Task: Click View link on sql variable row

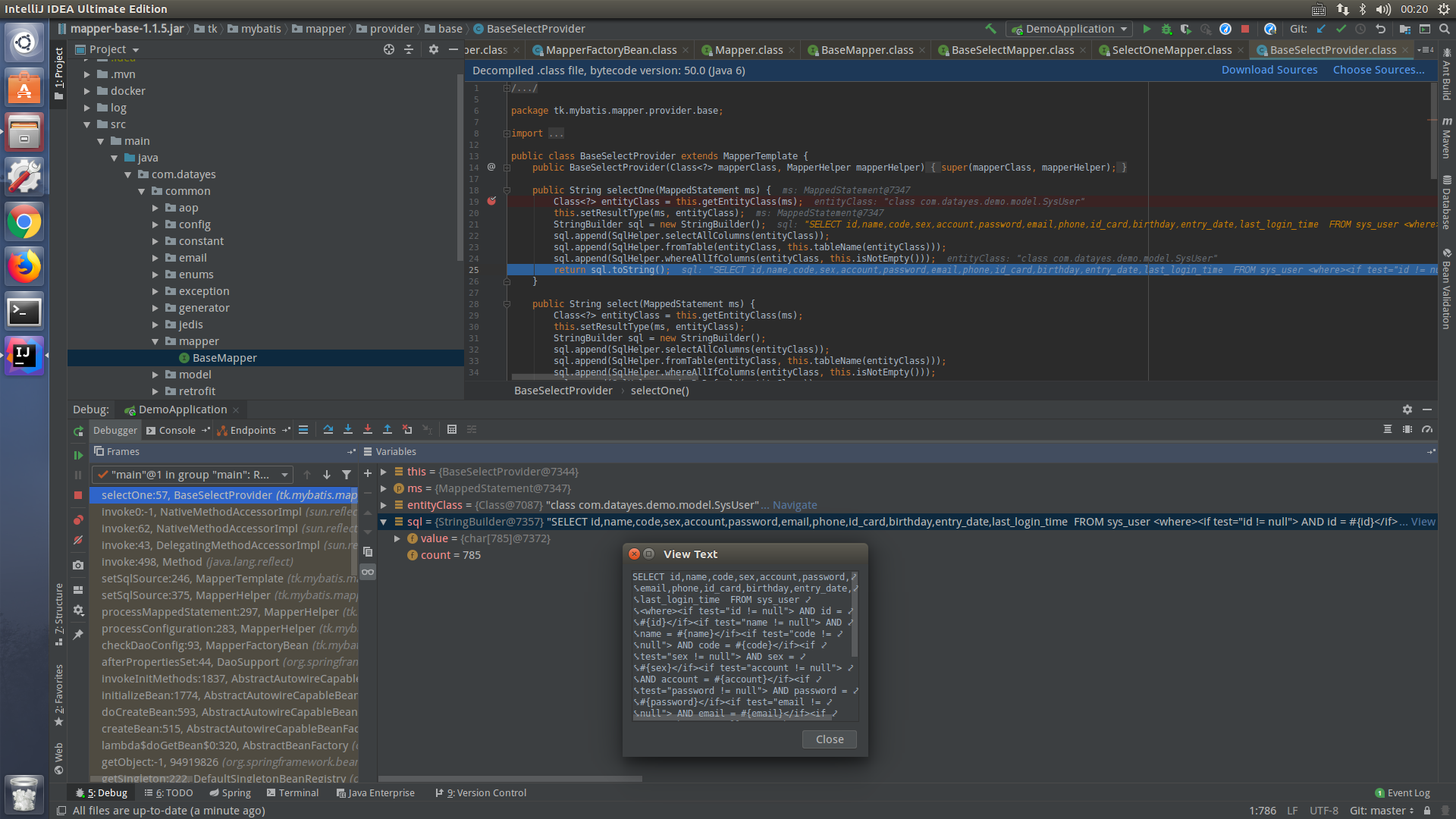Action: pyautogui.click(x=1423, y=522)
